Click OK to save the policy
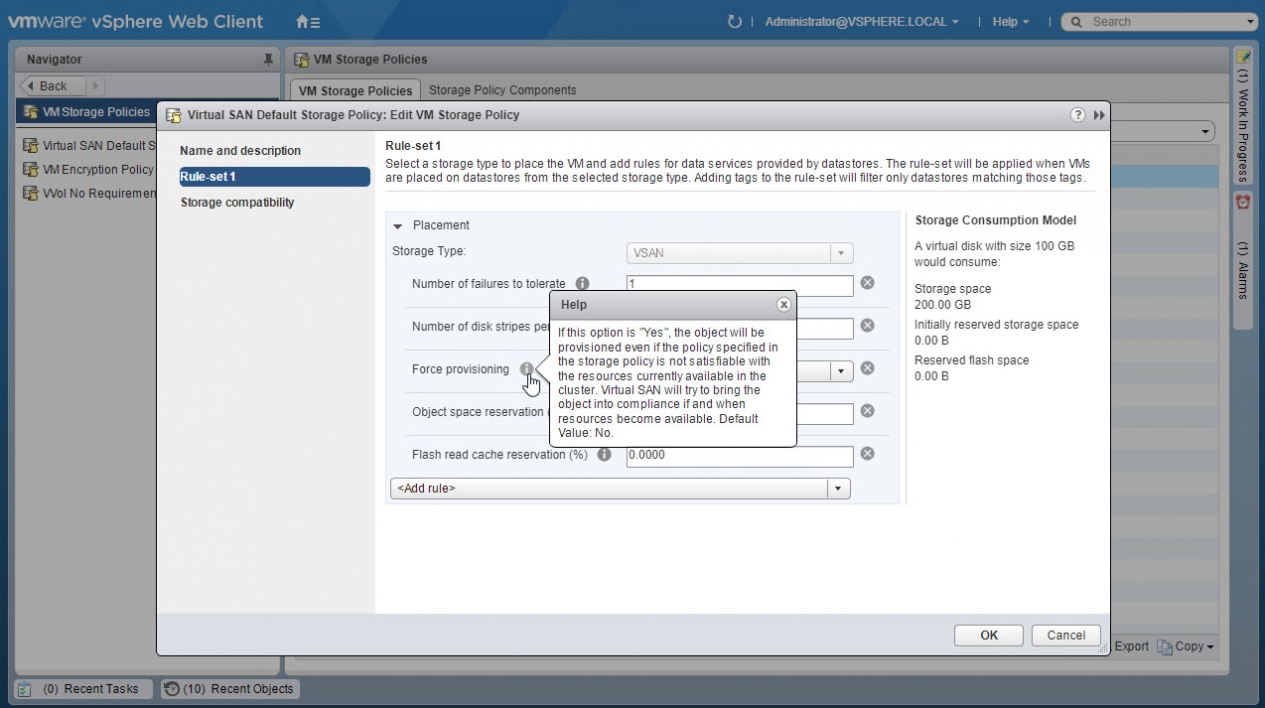The width and height of the screenshot is (1265, 708). (x=988, y=635)
